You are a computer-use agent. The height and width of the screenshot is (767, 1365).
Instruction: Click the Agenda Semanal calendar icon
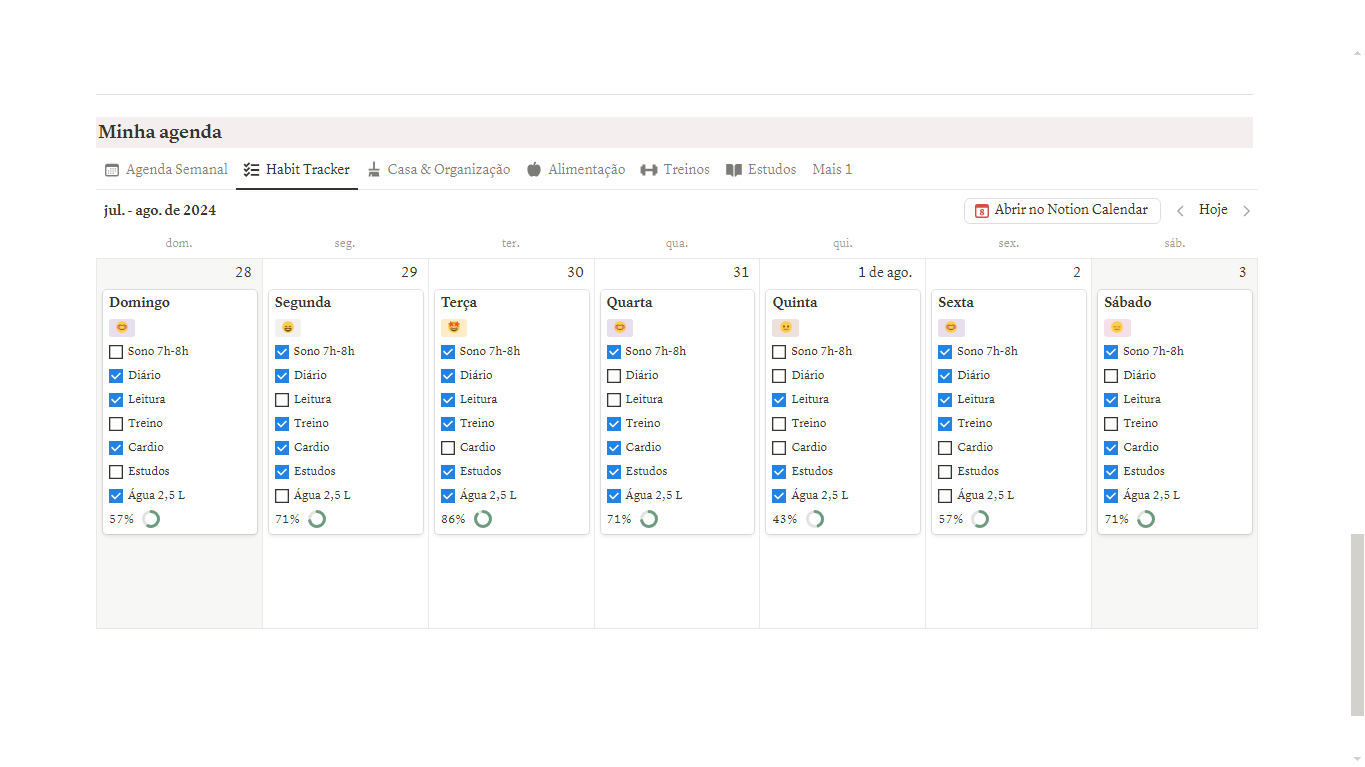[x=112, y=170]
